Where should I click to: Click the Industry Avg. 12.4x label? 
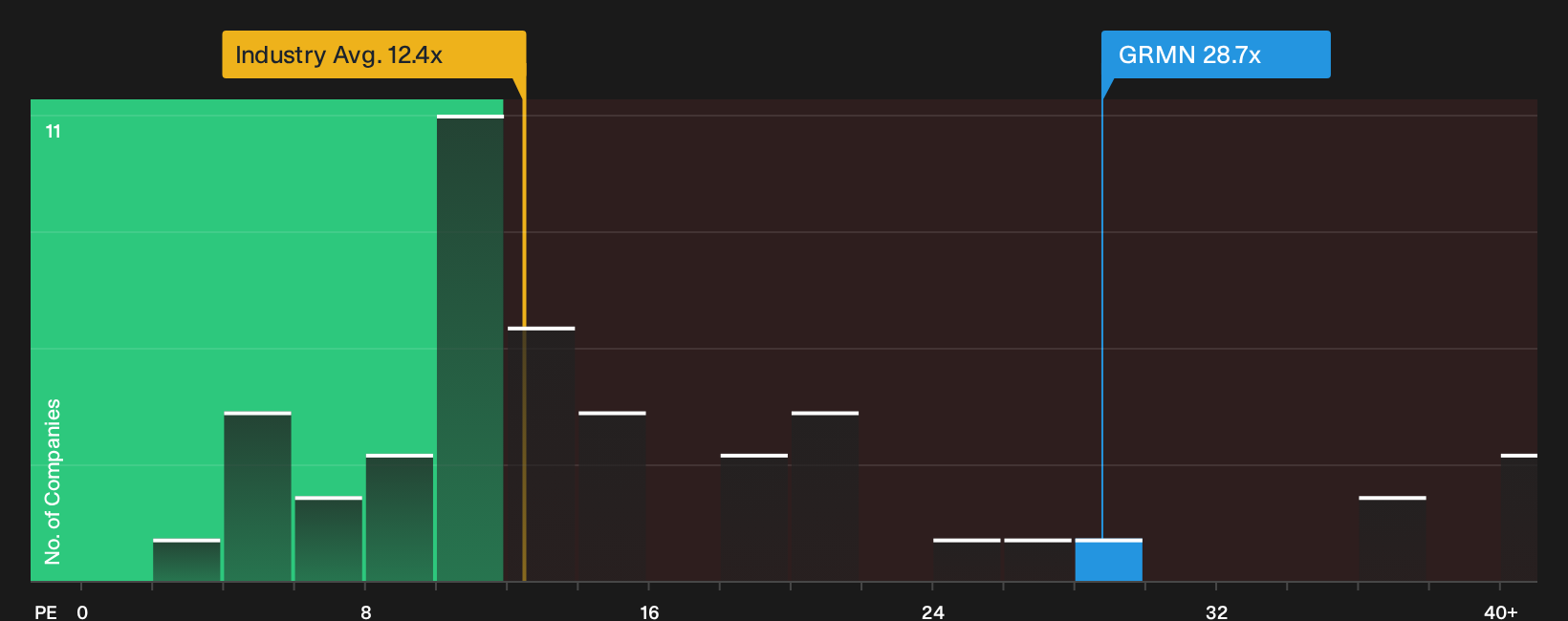pyautogui.click(x=374, y=54)
